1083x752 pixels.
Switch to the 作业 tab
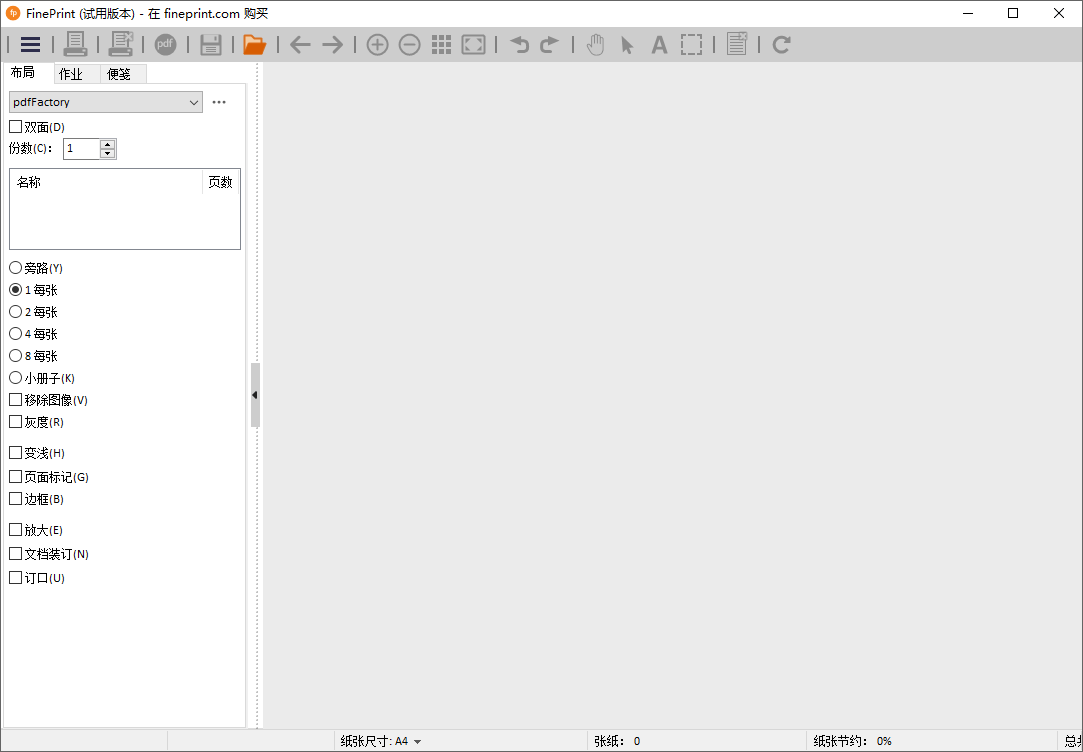coord(71,74)
